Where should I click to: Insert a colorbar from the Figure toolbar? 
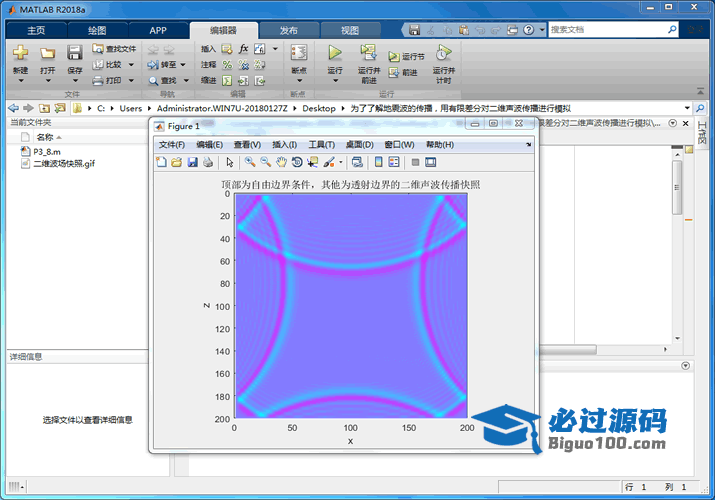point(378,162)
